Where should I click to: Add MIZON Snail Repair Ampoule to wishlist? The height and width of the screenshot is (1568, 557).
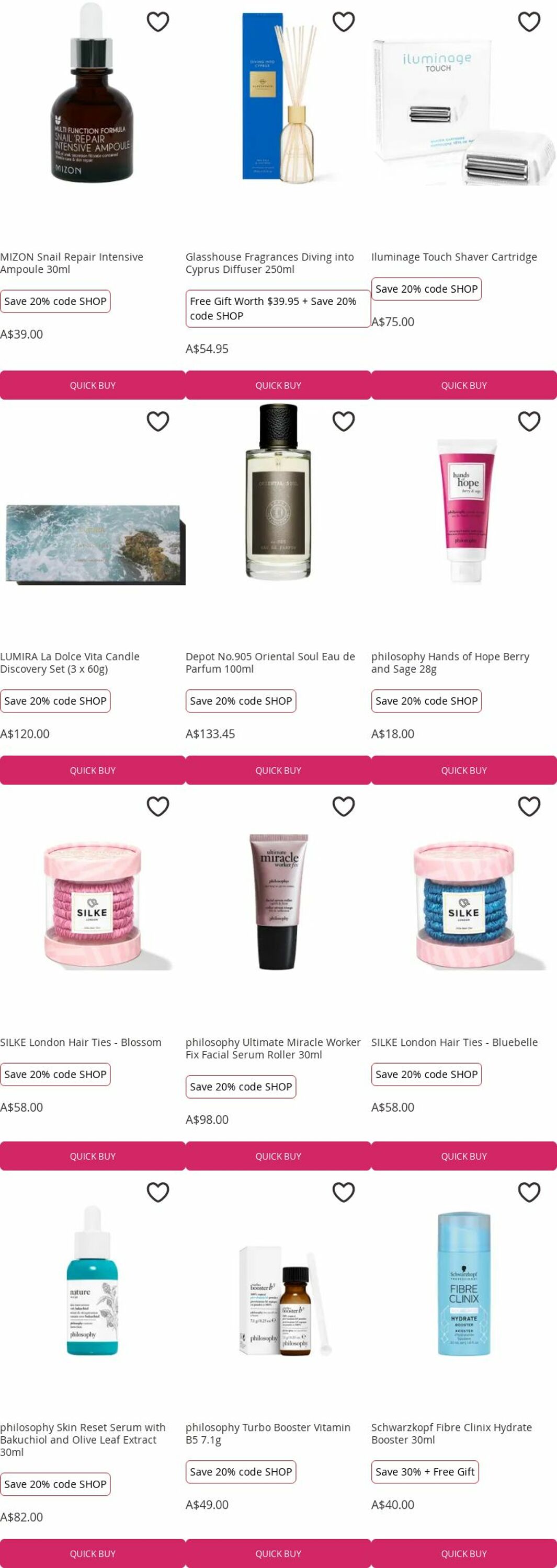click(158, 22)
